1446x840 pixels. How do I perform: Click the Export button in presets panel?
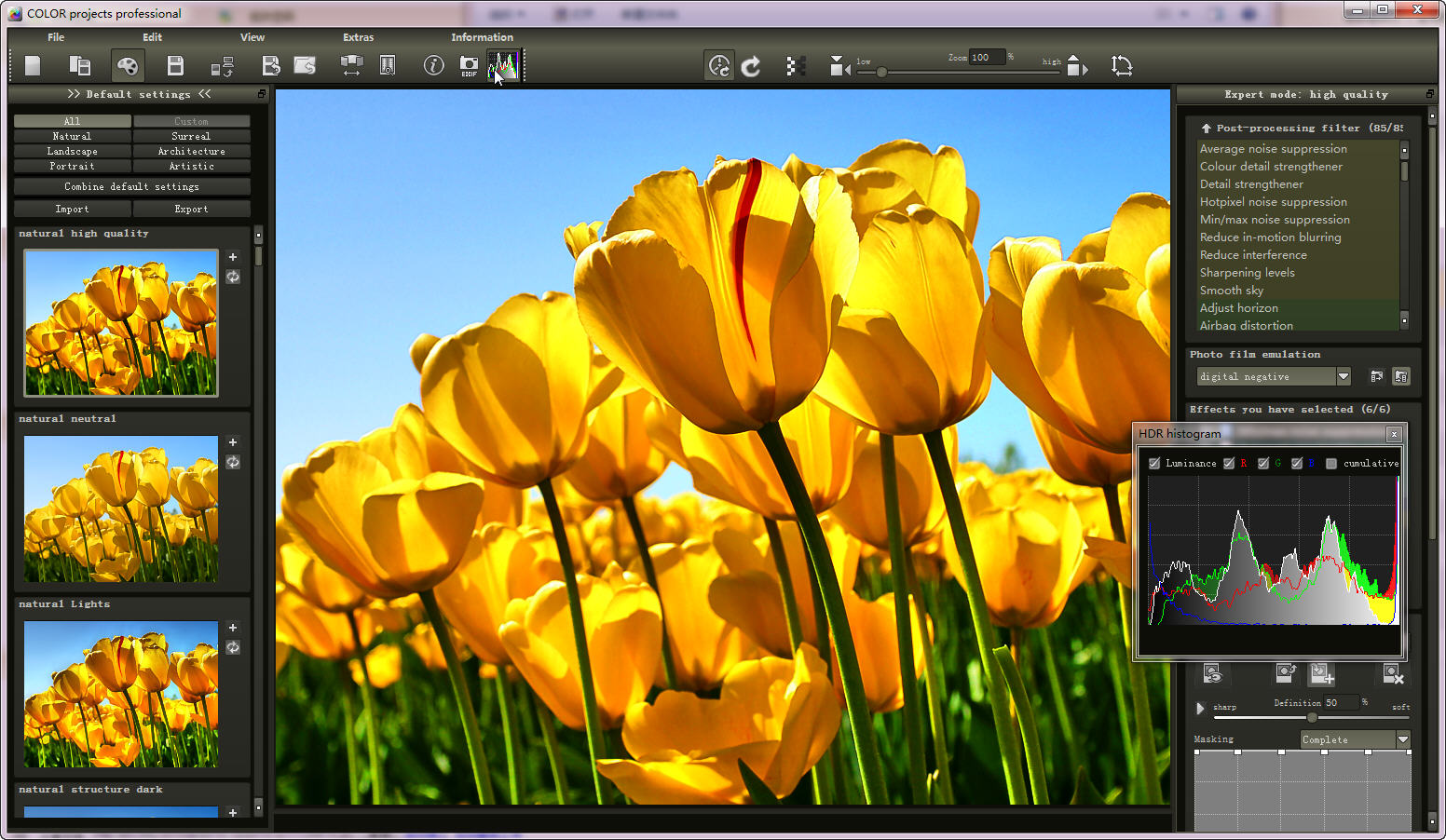(x=192, y=209)
